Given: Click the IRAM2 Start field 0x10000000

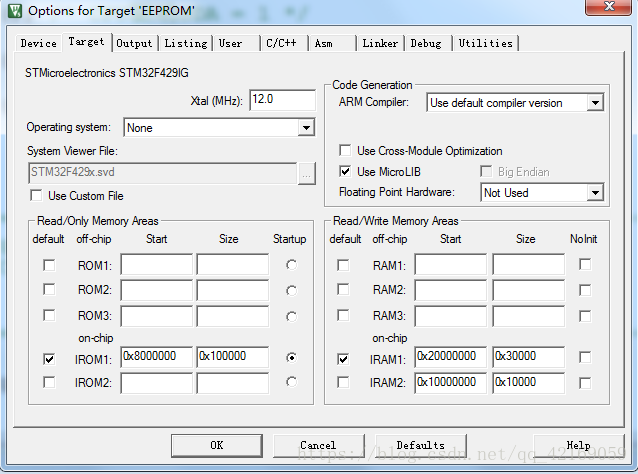Looking at the screenshot, I should [x=450, y=383].
